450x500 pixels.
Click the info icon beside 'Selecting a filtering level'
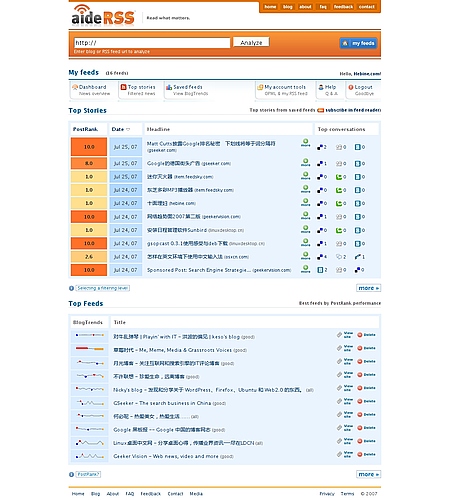tap(71, 288)
